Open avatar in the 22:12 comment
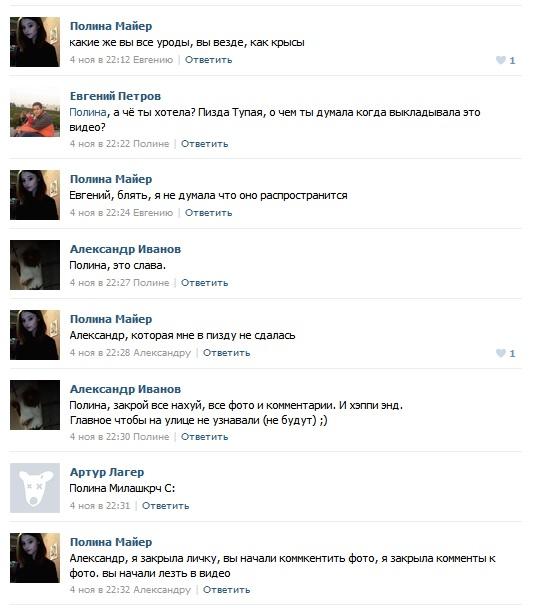 pos(35,42)
